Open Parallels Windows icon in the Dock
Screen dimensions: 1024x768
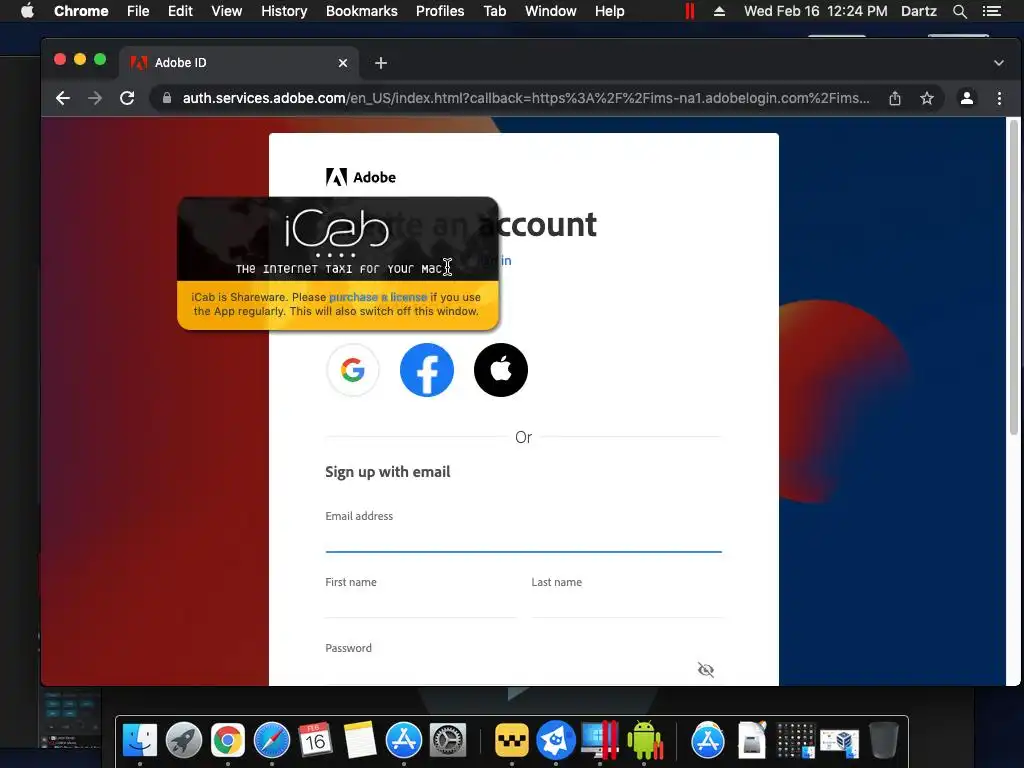click(x=600, y=740)
